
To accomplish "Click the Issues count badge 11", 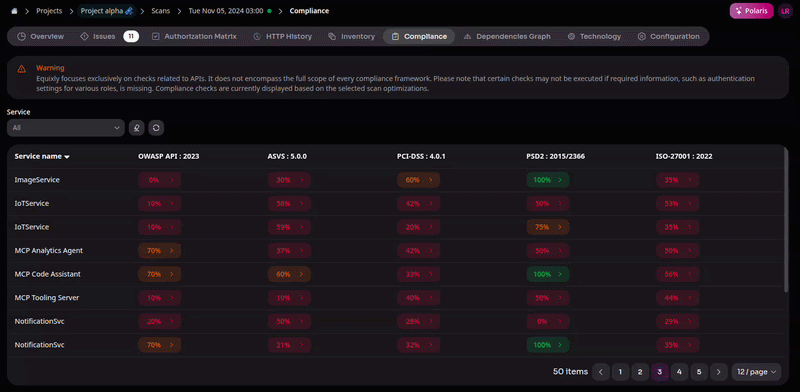I will 131,36.
